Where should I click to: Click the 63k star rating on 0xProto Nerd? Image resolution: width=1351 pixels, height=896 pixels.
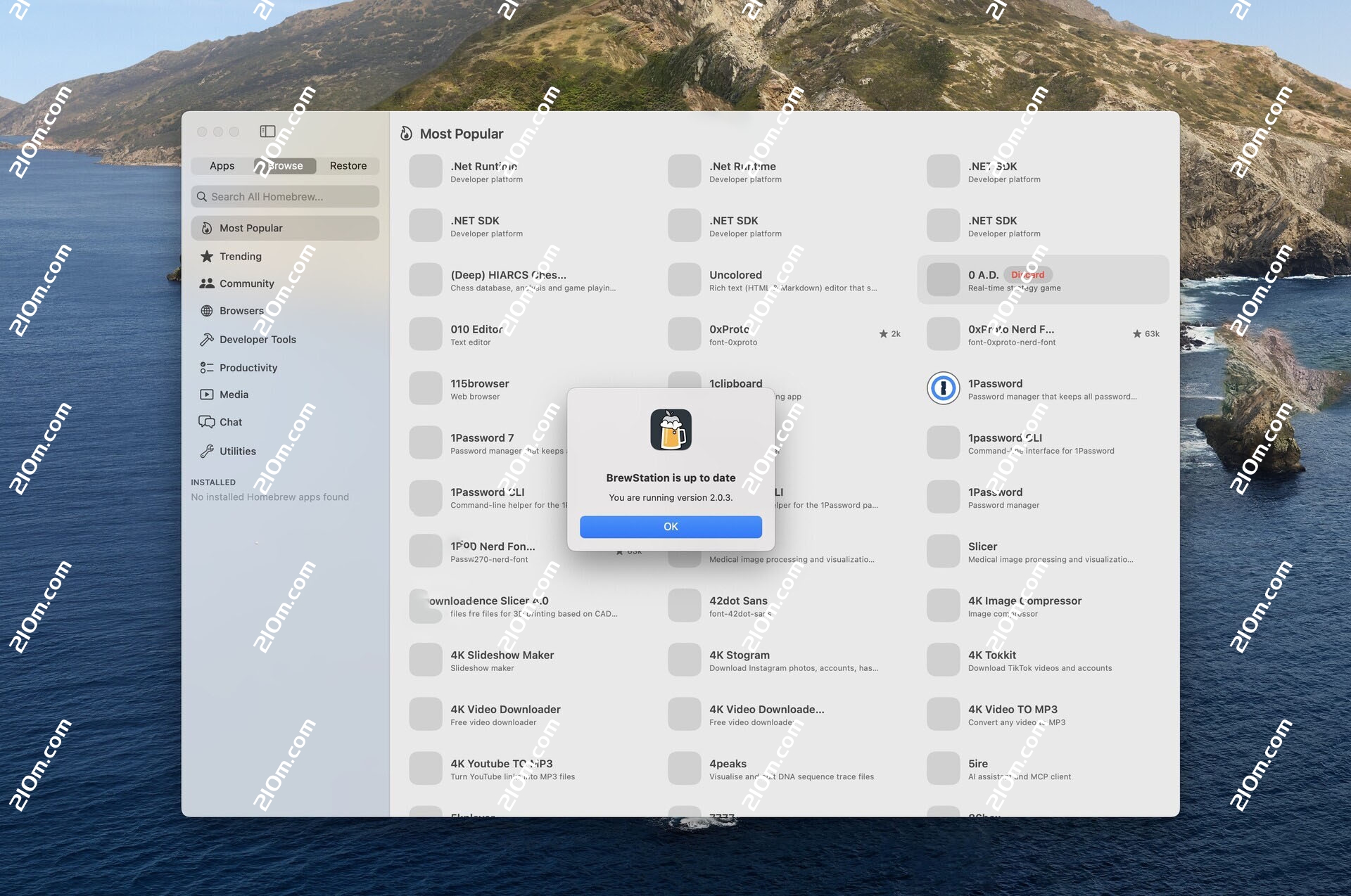tap(1146, 334)
